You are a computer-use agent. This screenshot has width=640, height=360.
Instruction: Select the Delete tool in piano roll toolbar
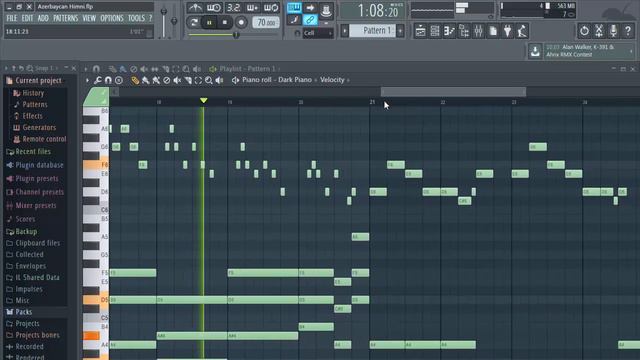167,80
